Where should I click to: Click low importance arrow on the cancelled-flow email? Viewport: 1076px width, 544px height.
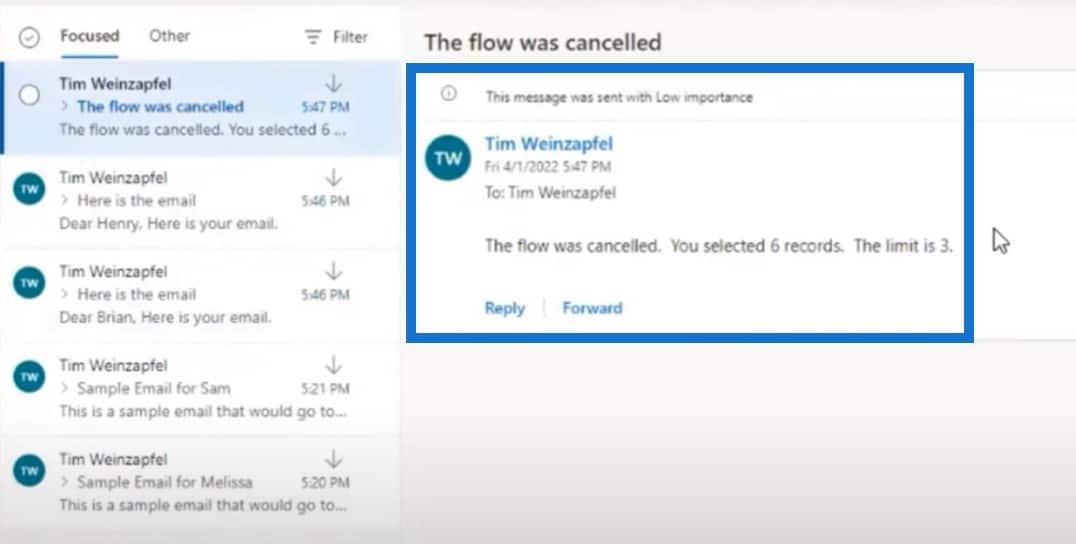[334, 84]
